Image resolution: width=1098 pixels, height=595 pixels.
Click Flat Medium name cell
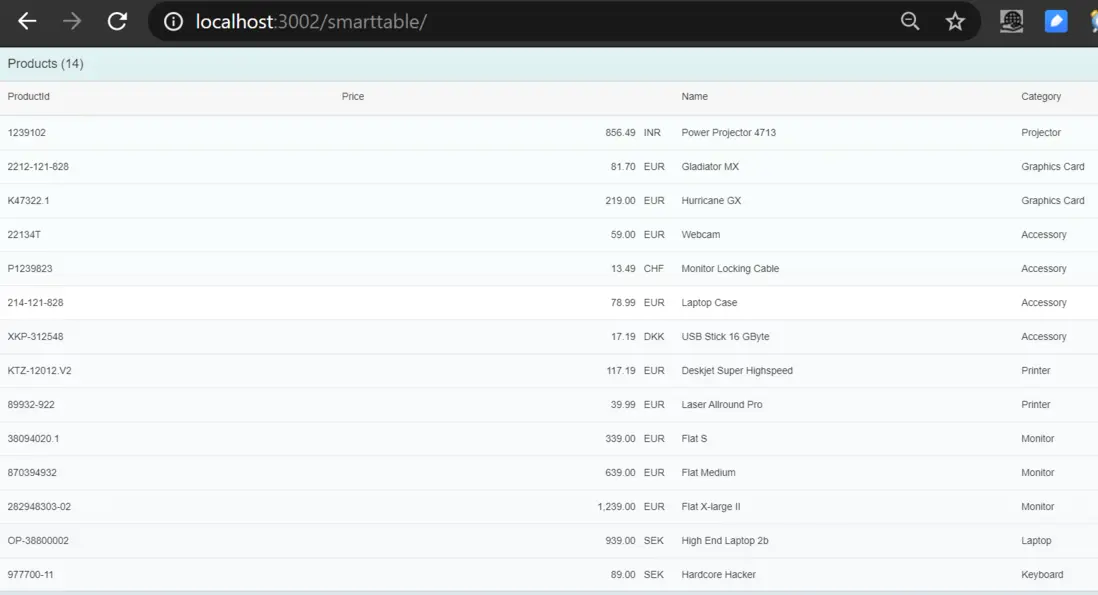coord(708,472)
